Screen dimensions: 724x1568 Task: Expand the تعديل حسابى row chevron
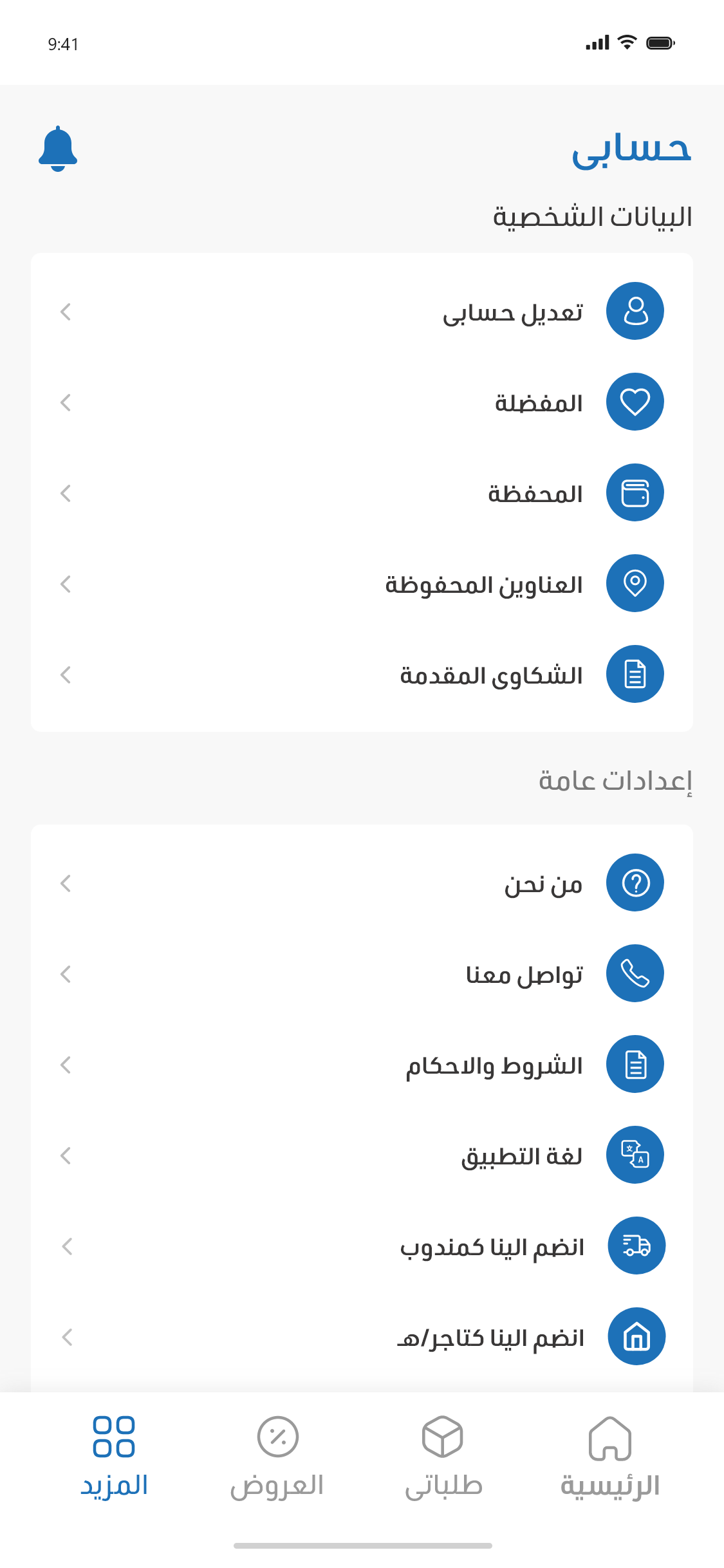click(66, 312)
